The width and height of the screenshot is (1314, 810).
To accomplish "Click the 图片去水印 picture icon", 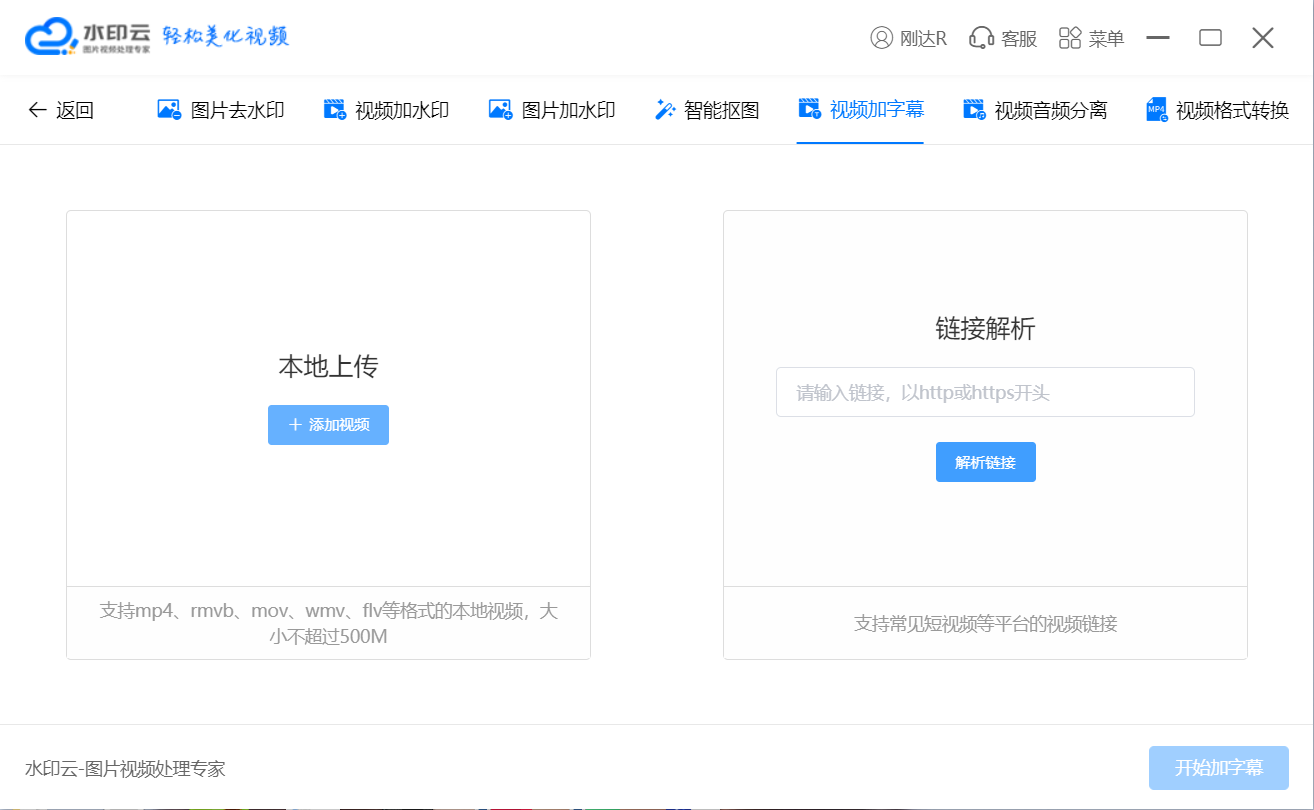I will pyautogui.click(x=169, y=110).
